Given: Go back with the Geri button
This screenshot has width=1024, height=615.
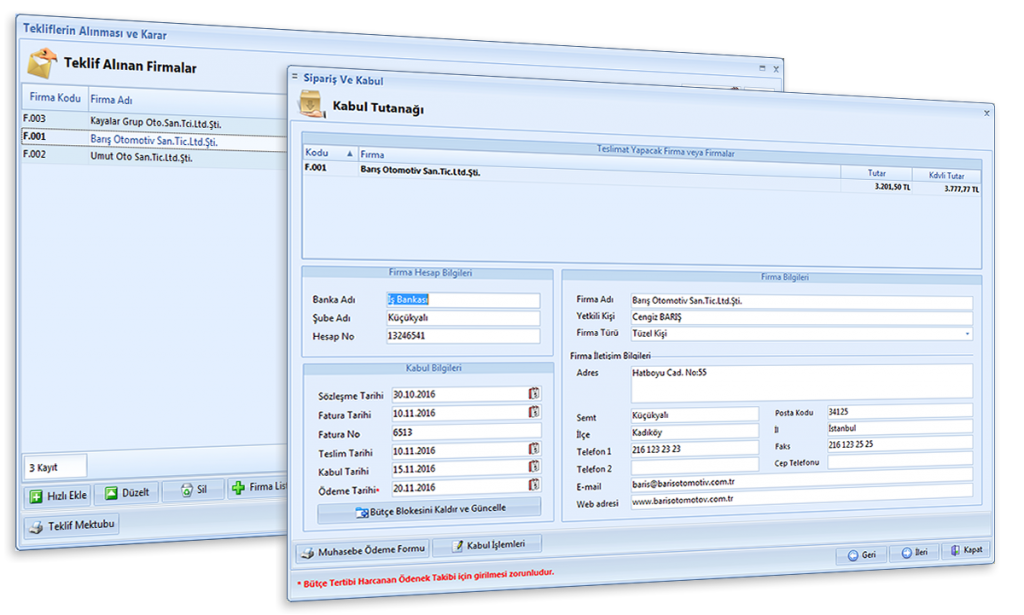Looking at the screenshot, I should pyautogui.click(x=862, y=554).
